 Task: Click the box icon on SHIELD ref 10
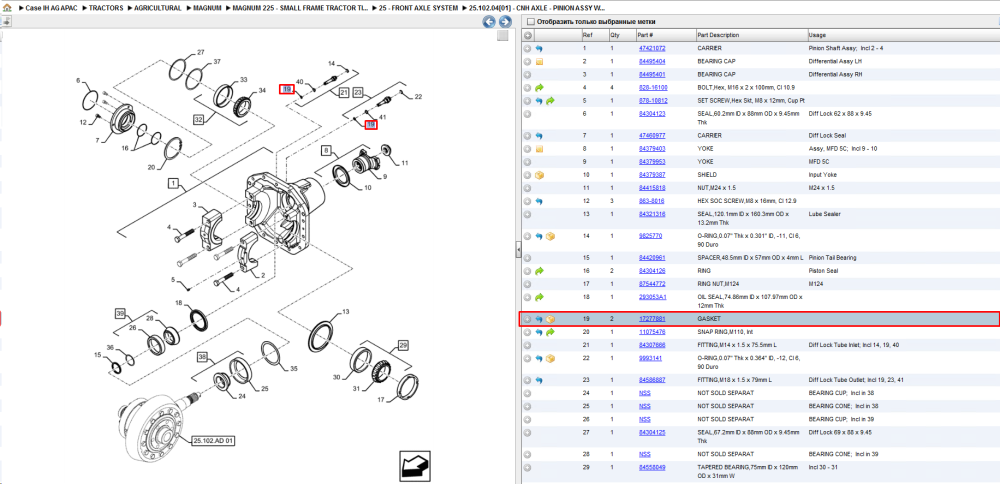tap(539, 175)
